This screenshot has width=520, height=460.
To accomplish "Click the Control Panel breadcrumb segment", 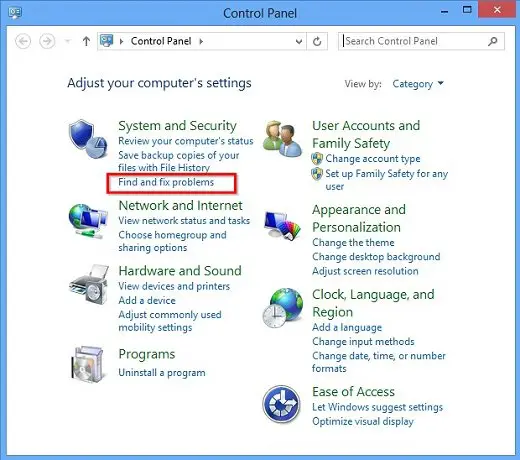I will [x=161, y=41].
